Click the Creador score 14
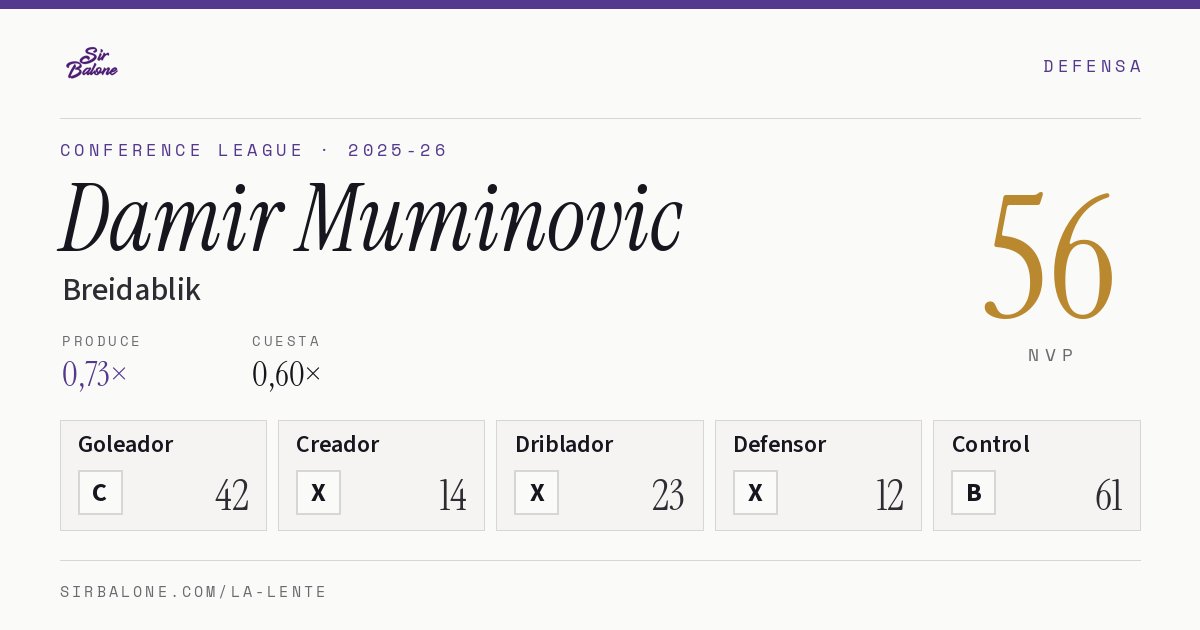Viewport: 1200px width, 630px height. pos(453,495)
